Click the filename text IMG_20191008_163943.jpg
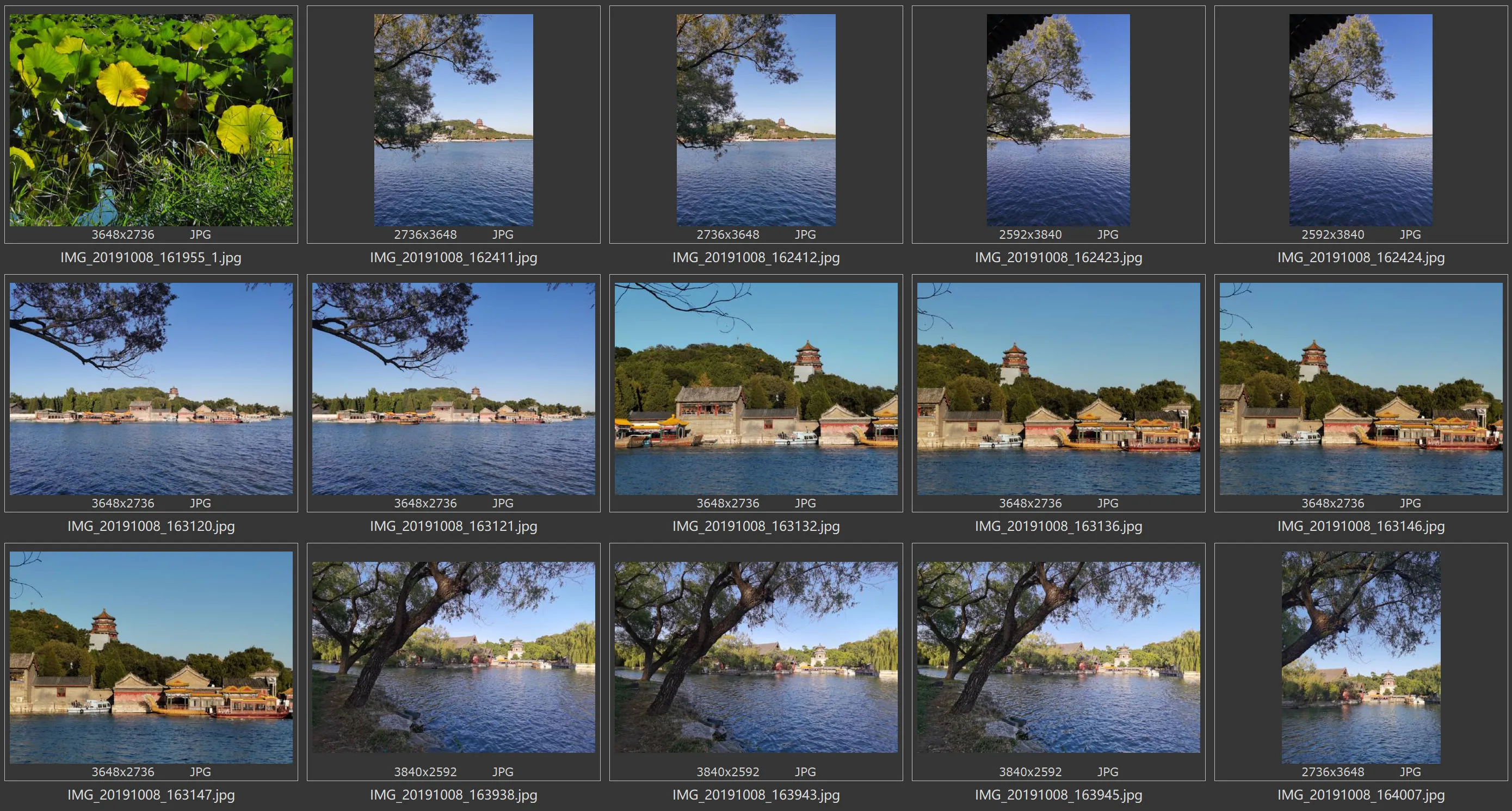This screenshot has height=811, width=1512. 756,795
